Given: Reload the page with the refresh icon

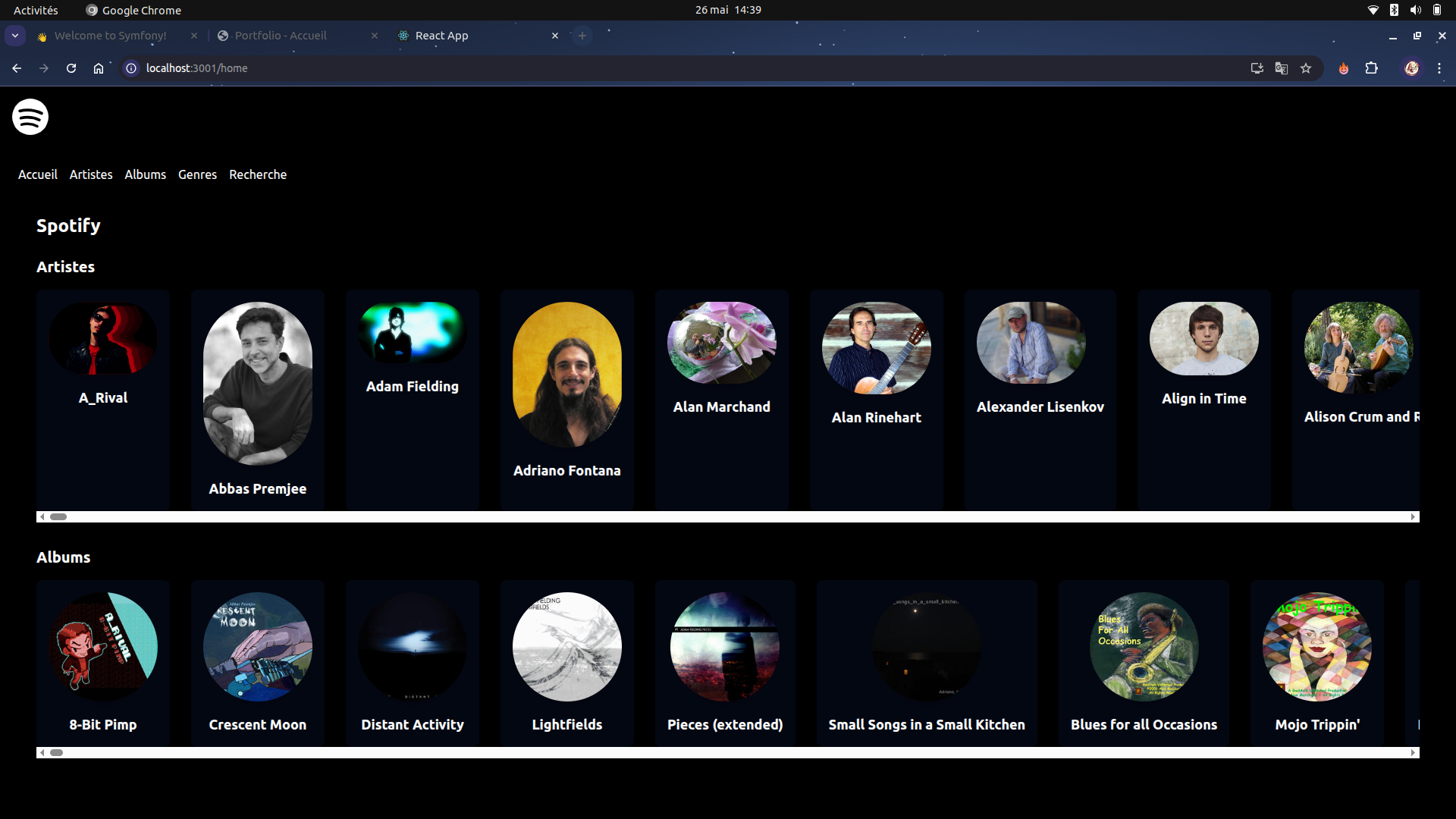Looking at the screenshot, I should tap(71, 68).
